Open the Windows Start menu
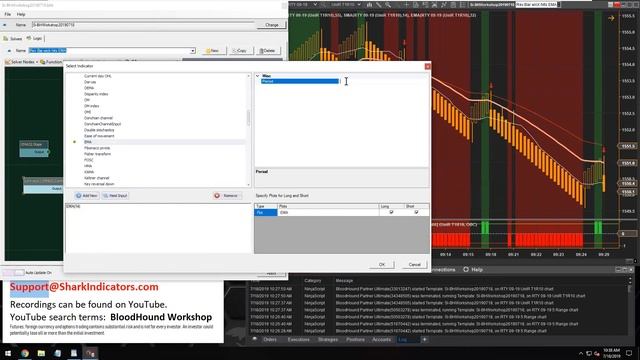 click(x=8, y=353)
